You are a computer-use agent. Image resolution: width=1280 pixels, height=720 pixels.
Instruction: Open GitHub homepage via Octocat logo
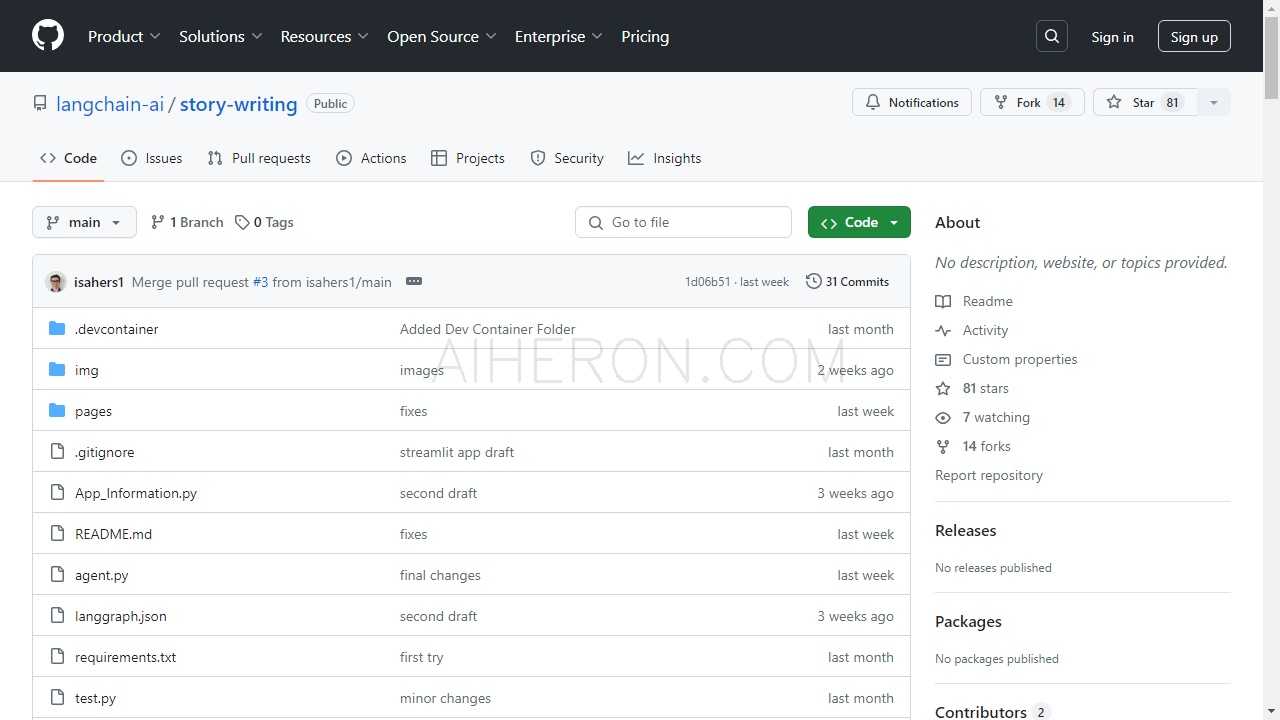tap(48, 36)
